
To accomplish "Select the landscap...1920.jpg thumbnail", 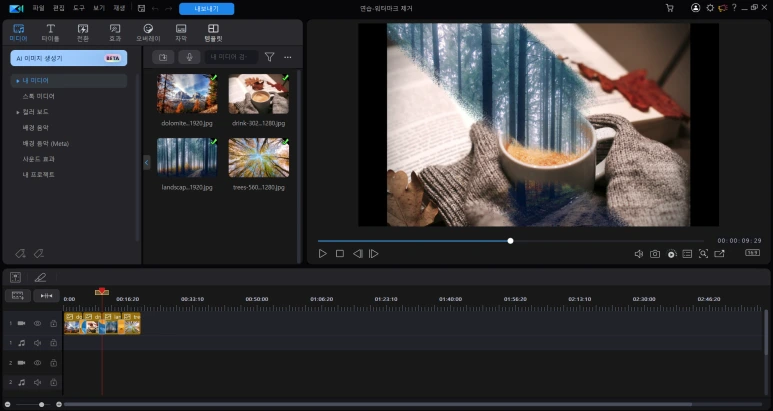I will [187, 157].
